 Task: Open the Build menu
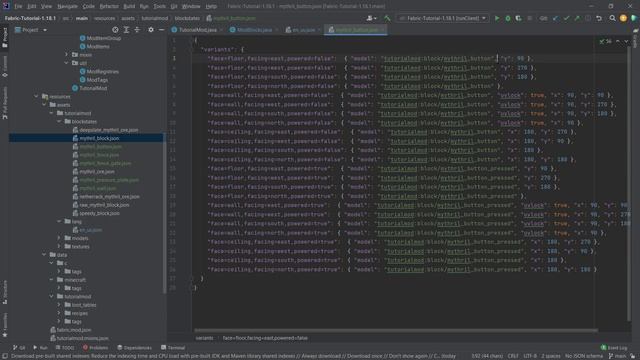coord(129,6)
